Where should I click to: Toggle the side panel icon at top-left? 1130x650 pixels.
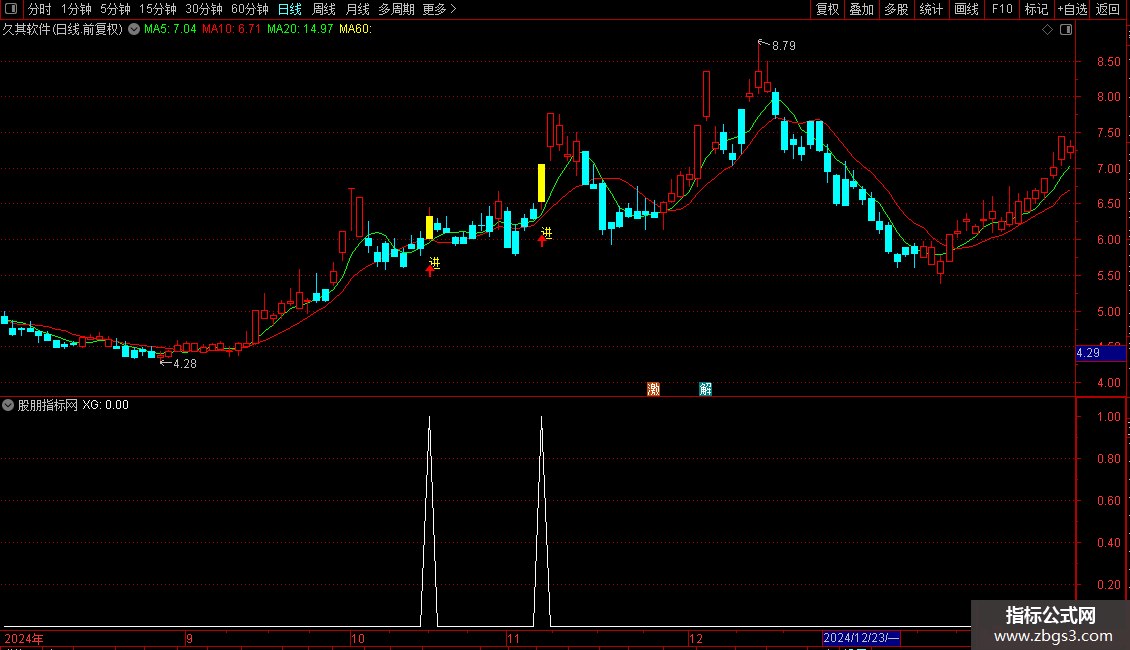(11, 9)
